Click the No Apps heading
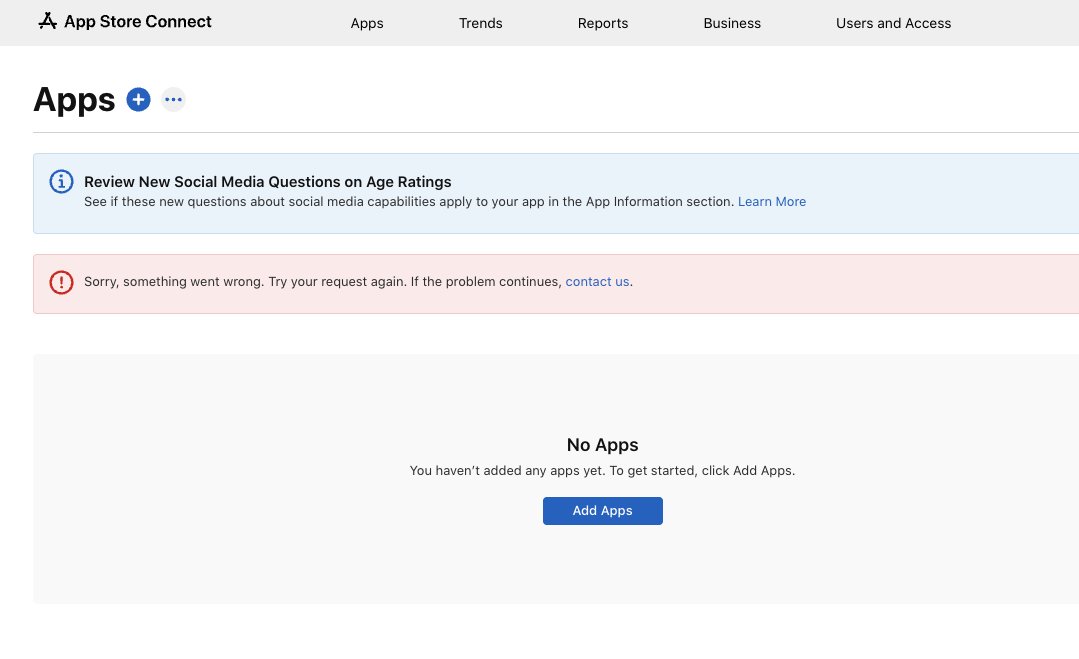Screen dimensions: 1079x659 pos(603,445)
